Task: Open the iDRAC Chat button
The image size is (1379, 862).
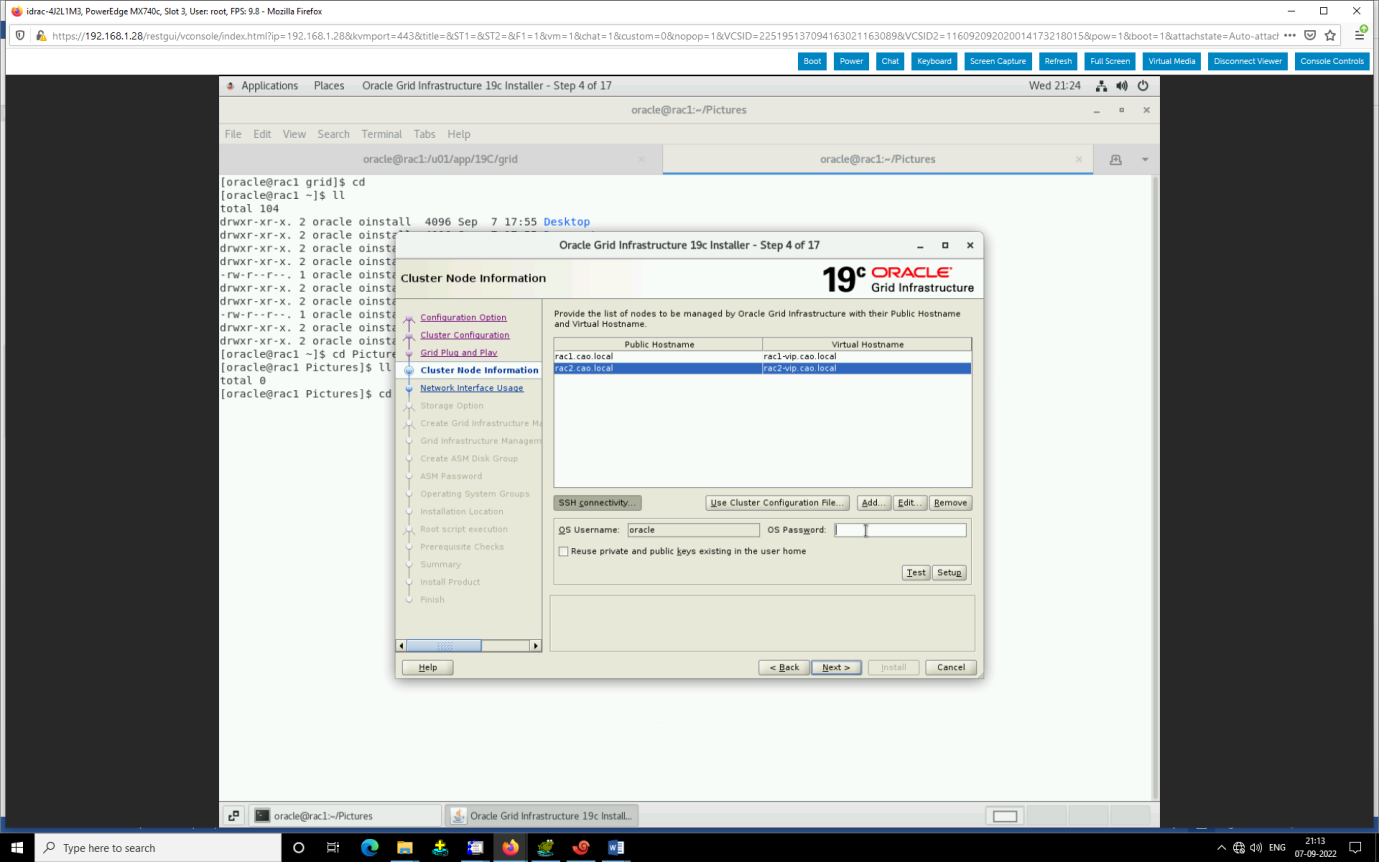Action: [890, 61]
